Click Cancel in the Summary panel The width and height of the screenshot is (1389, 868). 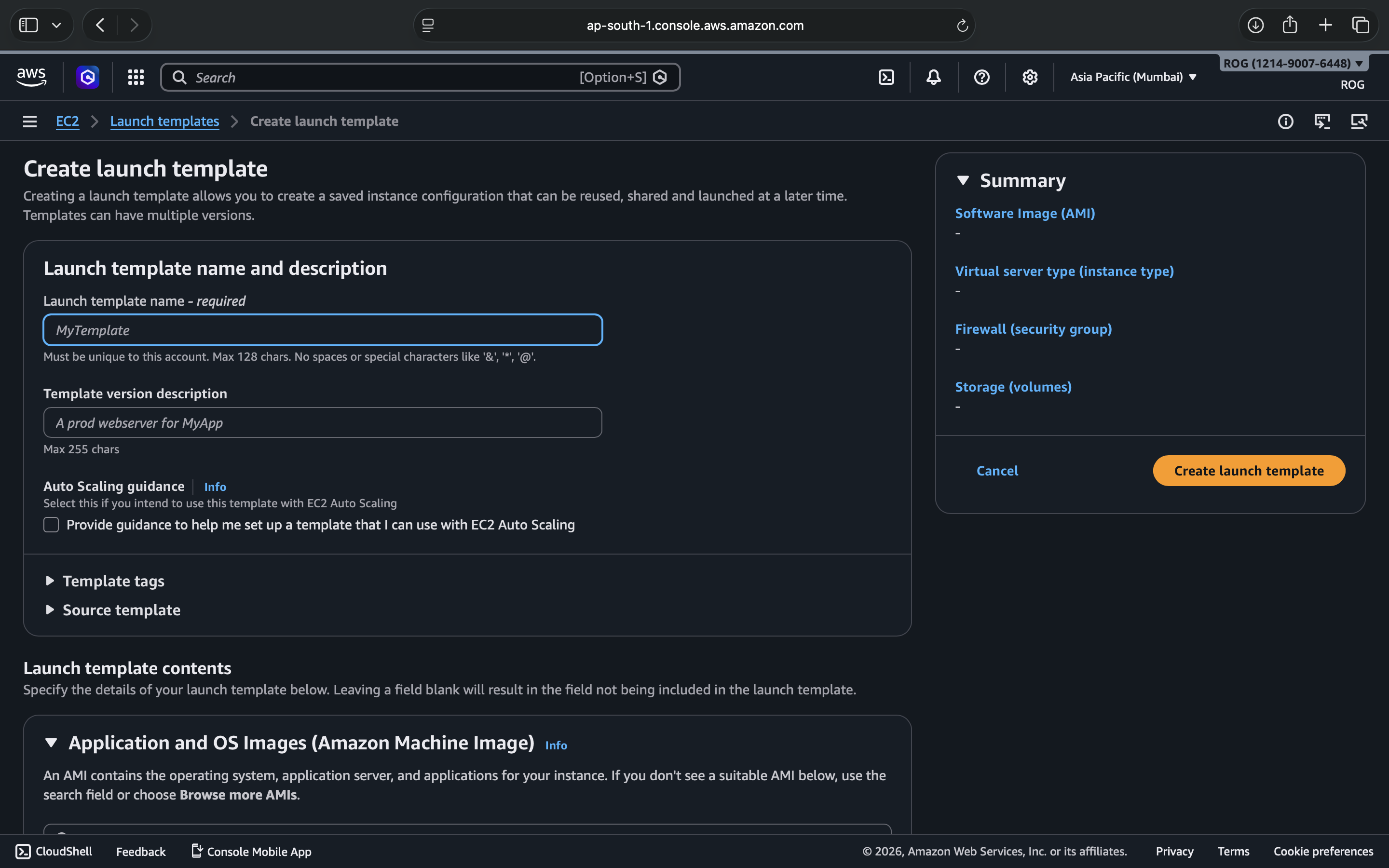pos(997,471)
